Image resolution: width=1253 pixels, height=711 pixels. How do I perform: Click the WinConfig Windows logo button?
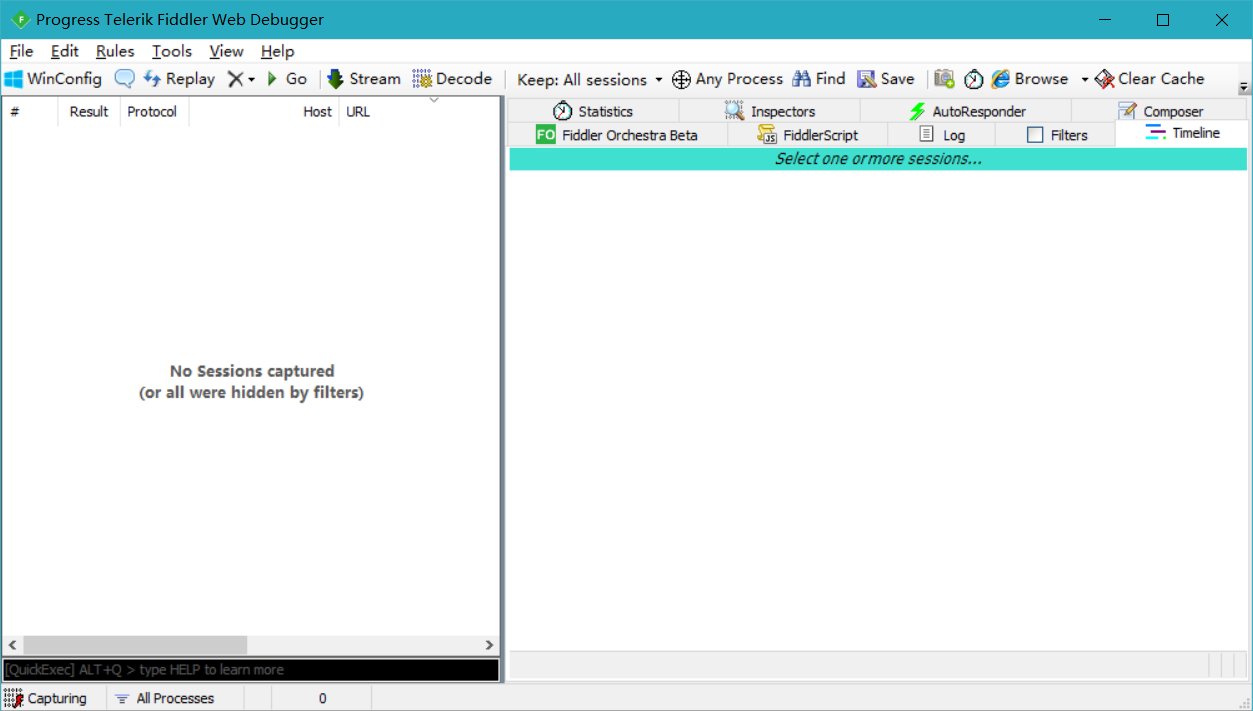(x=53, y=79)
